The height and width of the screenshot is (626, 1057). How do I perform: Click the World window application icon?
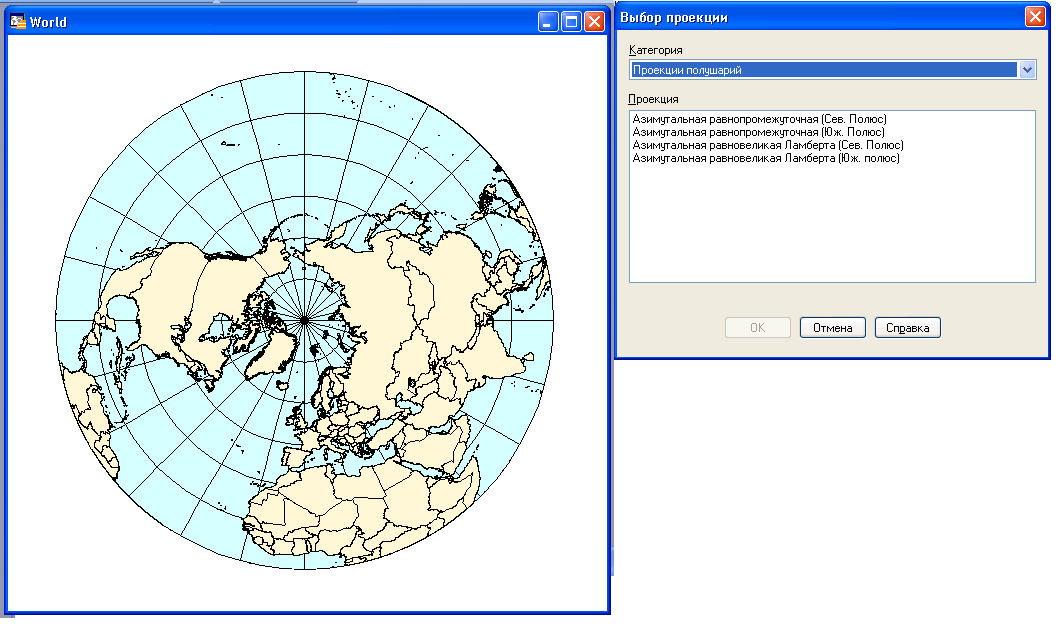pos(17,21)
